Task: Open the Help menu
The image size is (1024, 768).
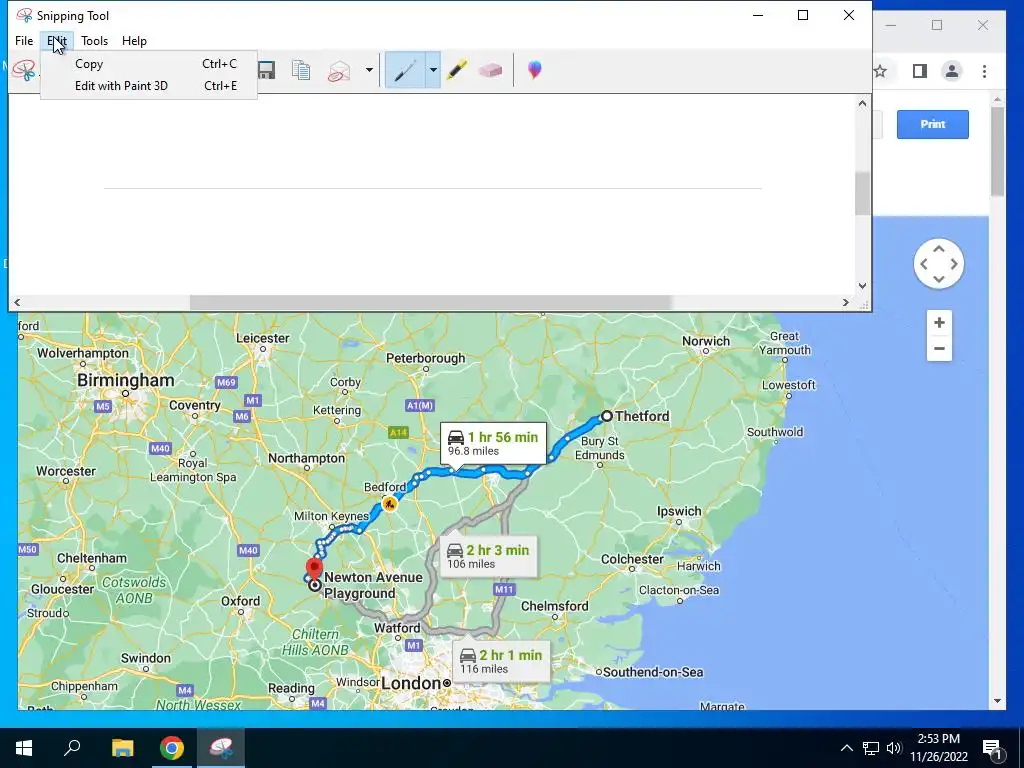Action: tap(135, 40)
